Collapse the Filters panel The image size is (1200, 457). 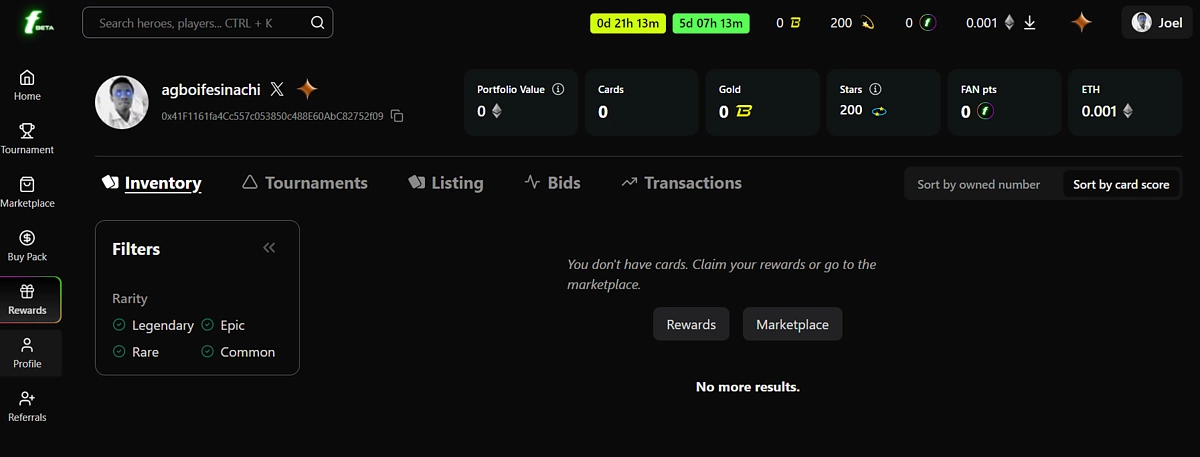[269, 248]
